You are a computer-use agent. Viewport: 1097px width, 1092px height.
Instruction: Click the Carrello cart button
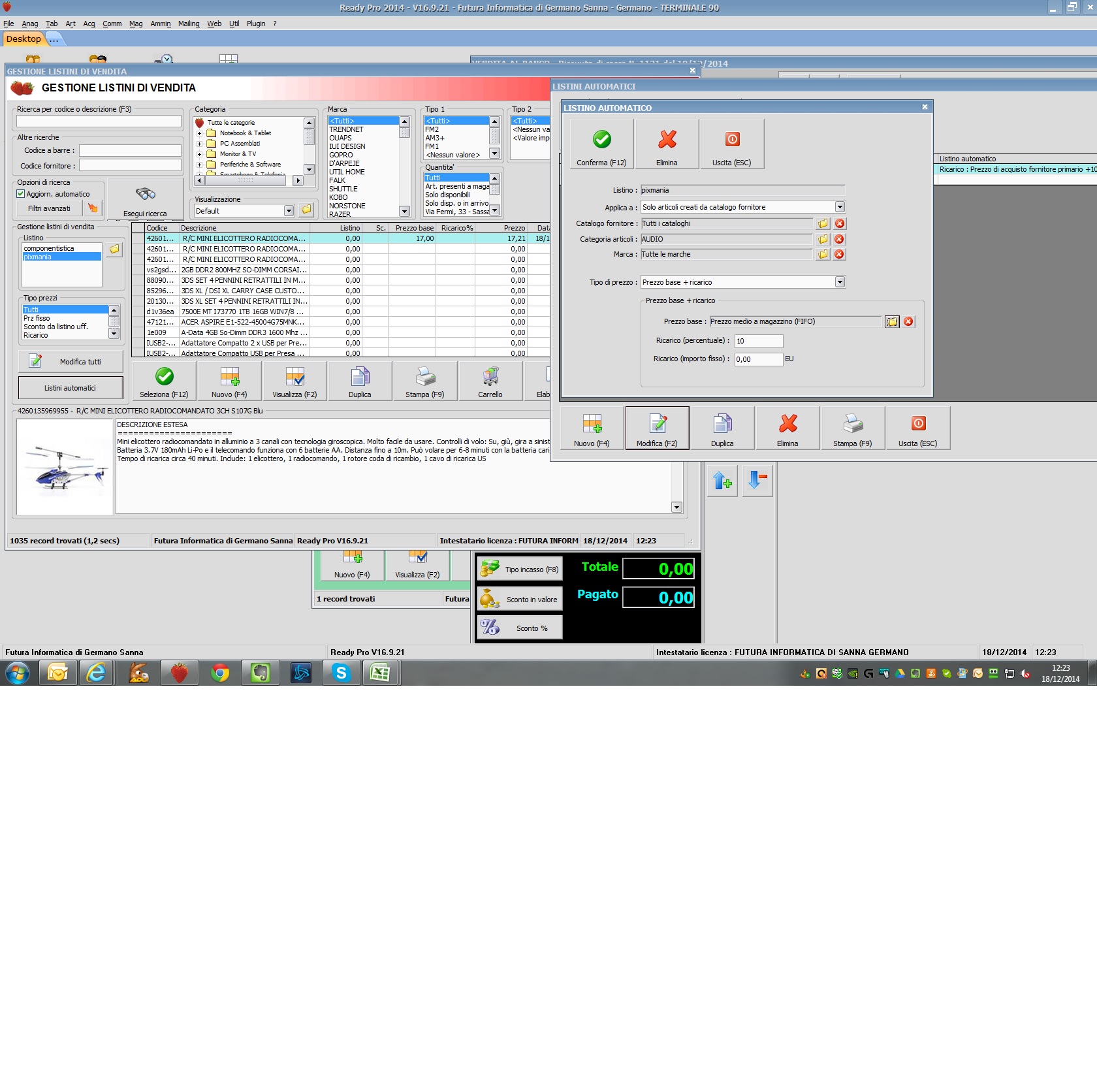point(490,381)
